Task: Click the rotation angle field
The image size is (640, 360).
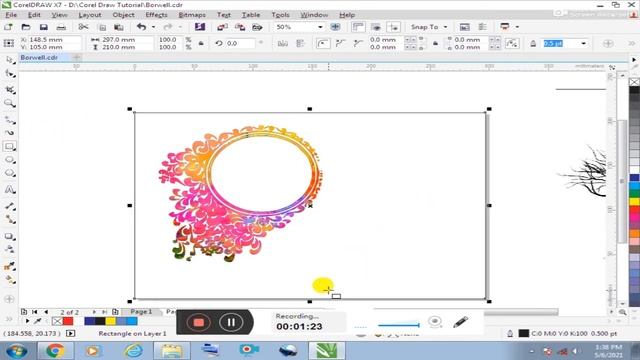Action: [240, 43]
